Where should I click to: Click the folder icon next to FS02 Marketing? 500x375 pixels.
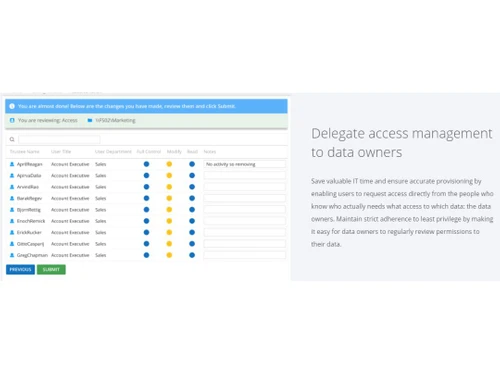pos(90,120)
